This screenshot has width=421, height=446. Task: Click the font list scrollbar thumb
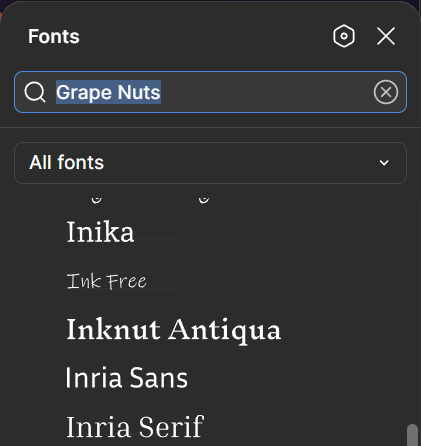pos(412,435)
